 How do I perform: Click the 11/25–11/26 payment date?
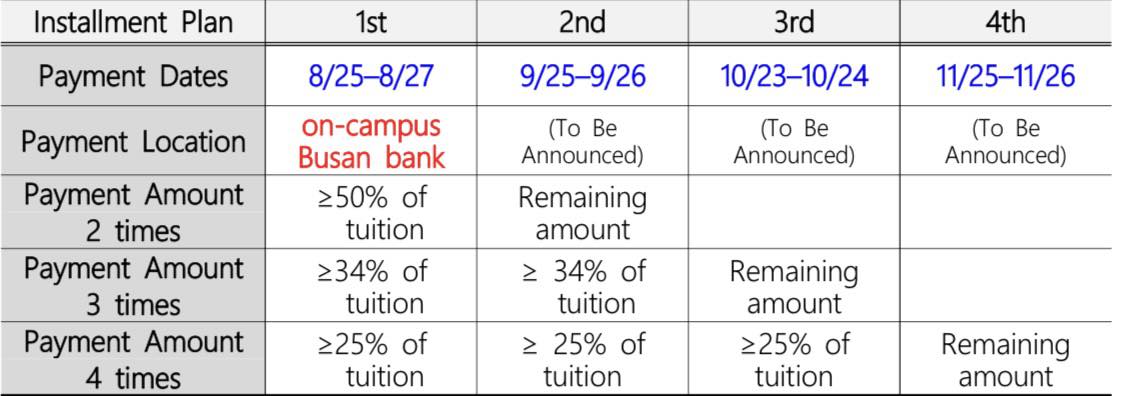[1005, 76]
